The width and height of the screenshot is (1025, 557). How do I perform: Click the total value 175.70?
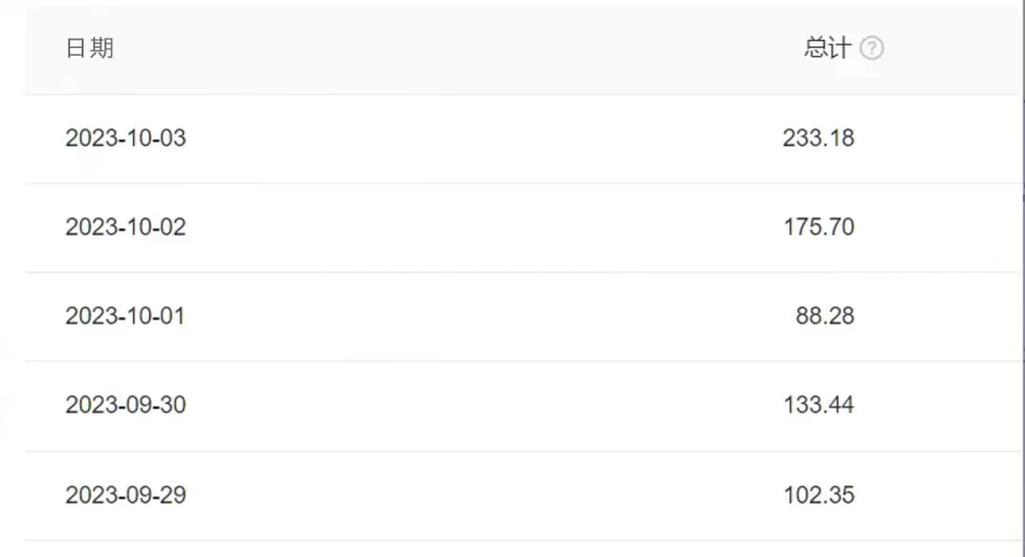(819, 227)
